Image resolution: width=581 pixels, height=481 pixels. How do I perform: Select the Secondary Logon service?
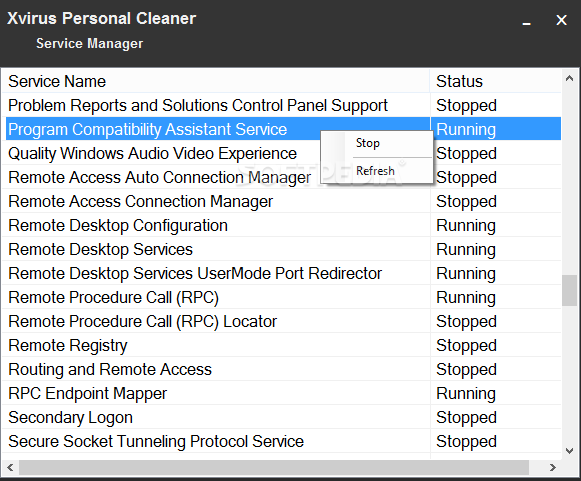(282, 417)
